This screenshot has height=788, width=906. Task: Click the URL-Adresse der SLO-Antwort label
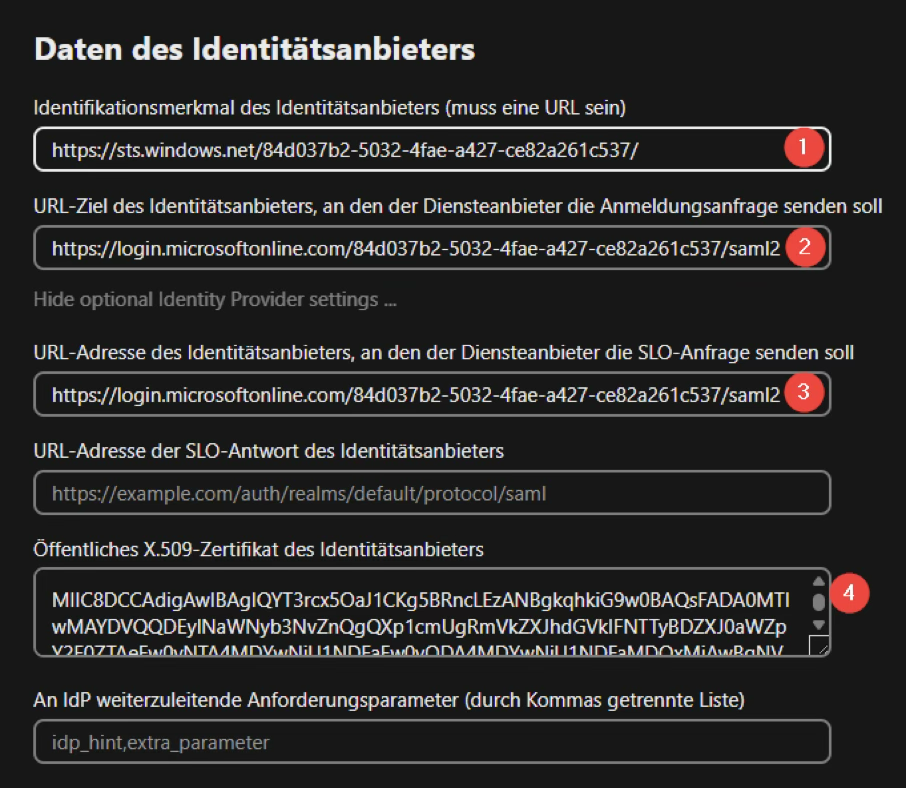pos(268,451)
